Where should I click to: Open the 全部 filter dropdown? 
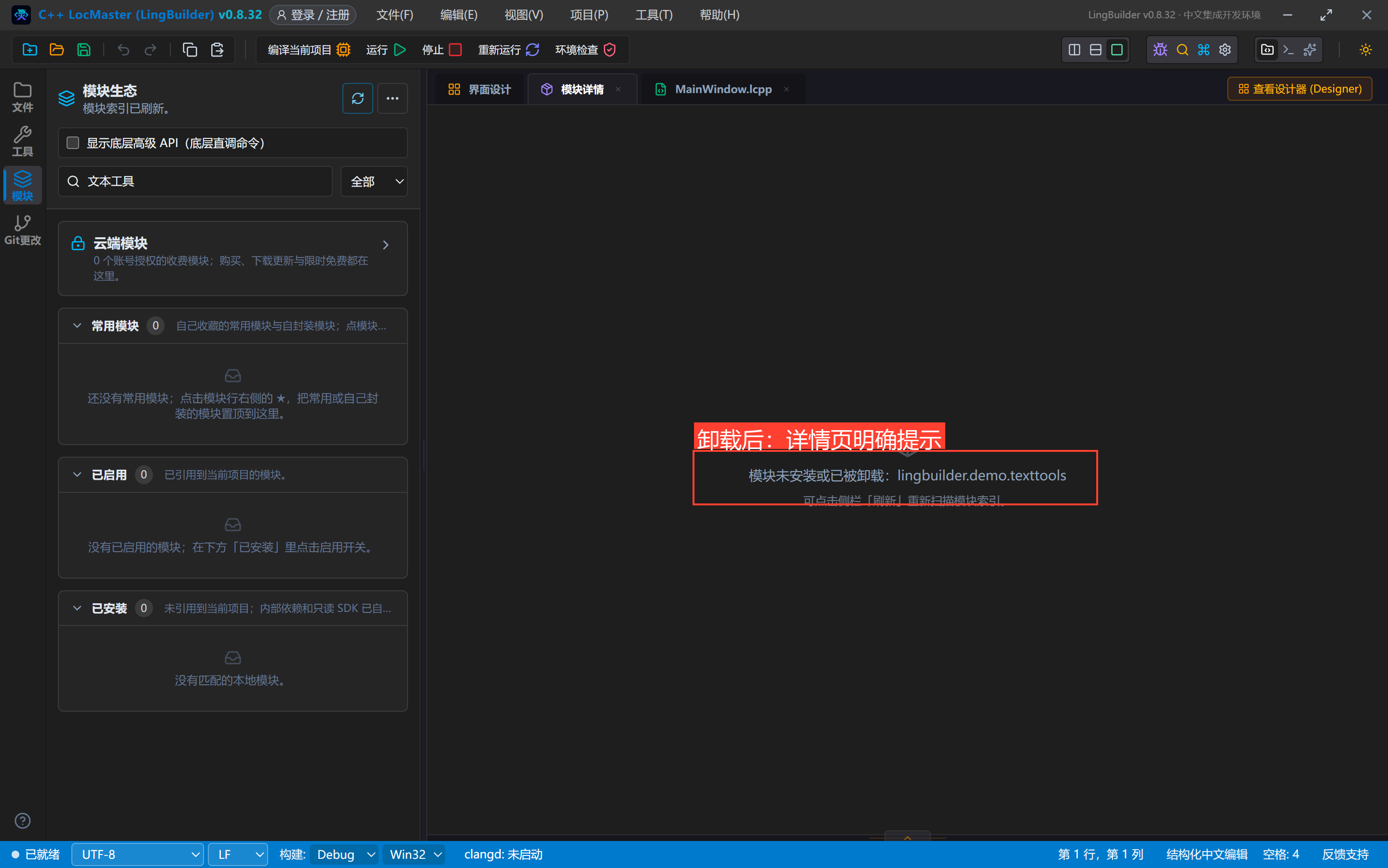pyautogui.click(x=374, y=181)
